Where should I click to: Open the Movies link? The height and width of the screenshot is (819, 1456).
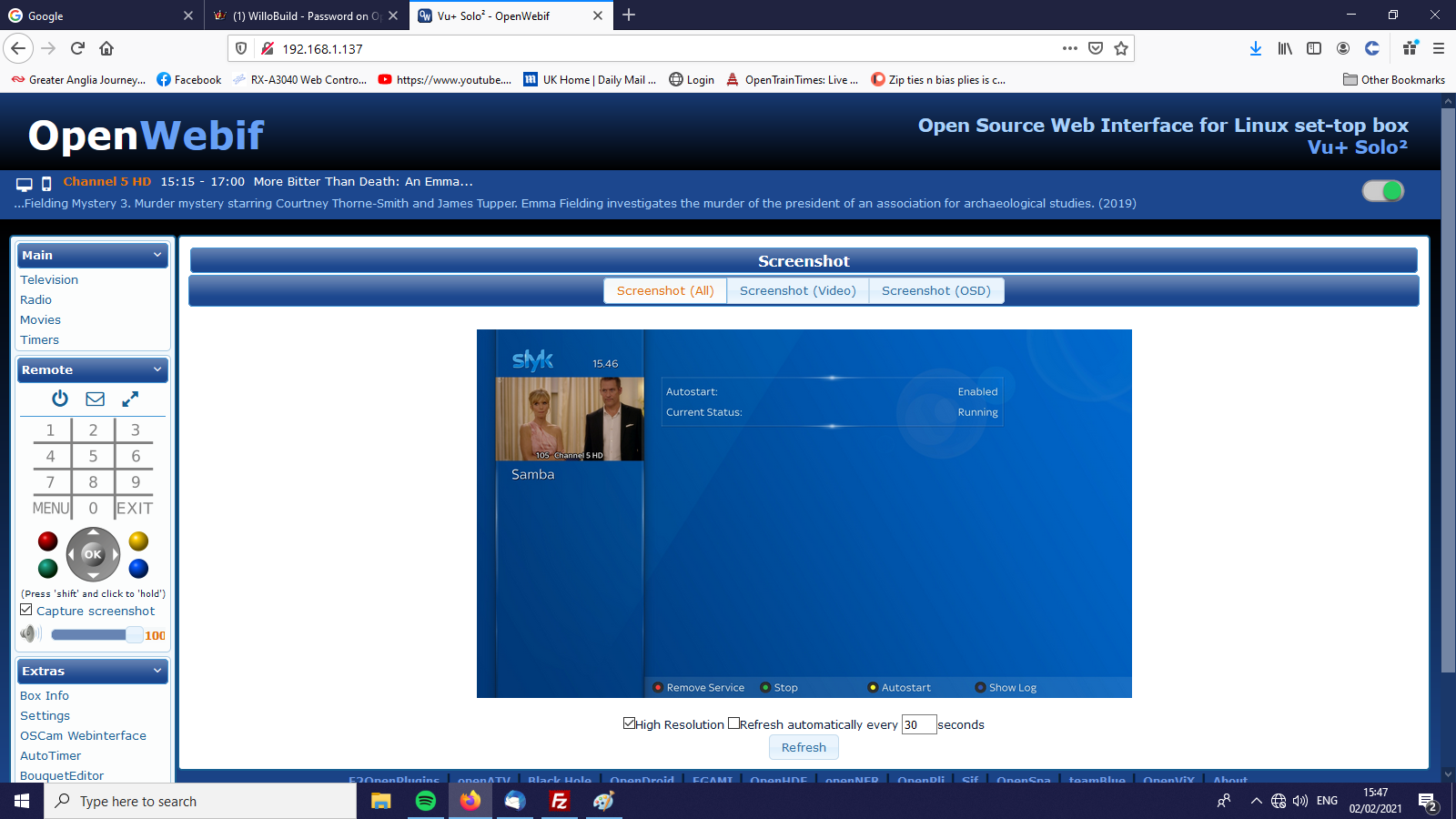[41, 319]
